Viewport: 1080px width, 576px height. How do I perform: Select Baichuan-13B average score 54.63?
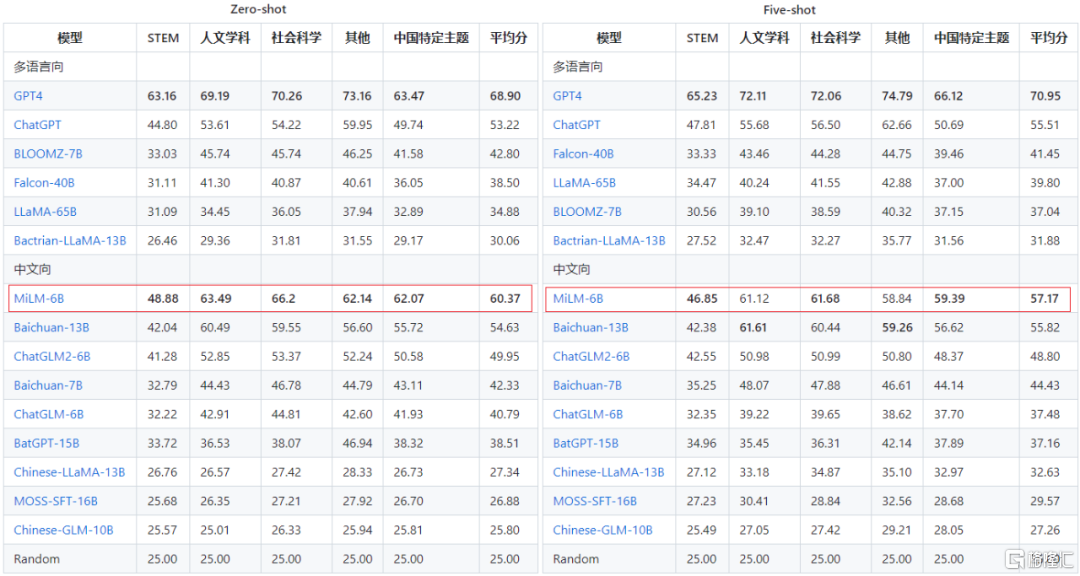(x=505, y=327)
